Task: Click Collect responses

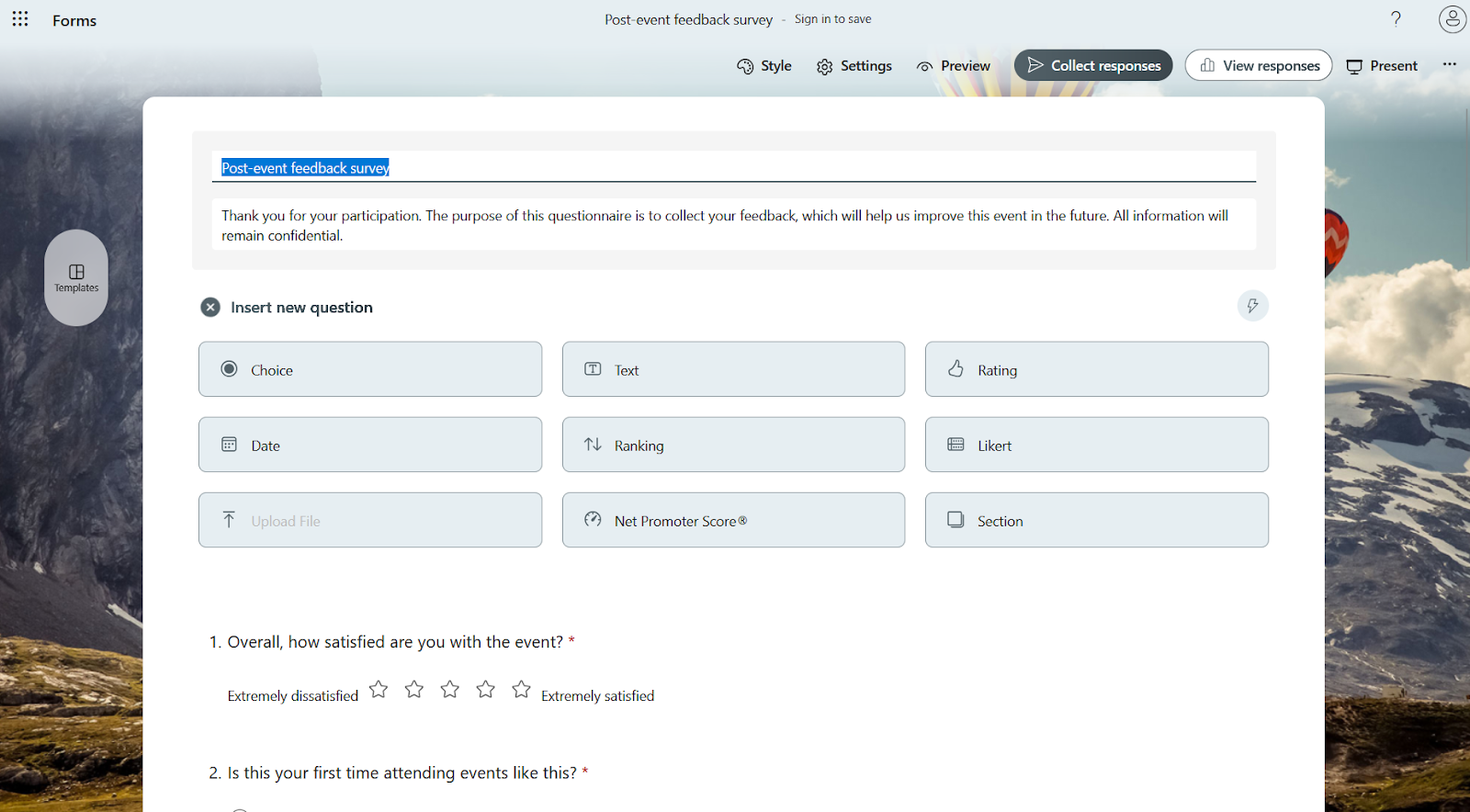Action: point(1092,65)
